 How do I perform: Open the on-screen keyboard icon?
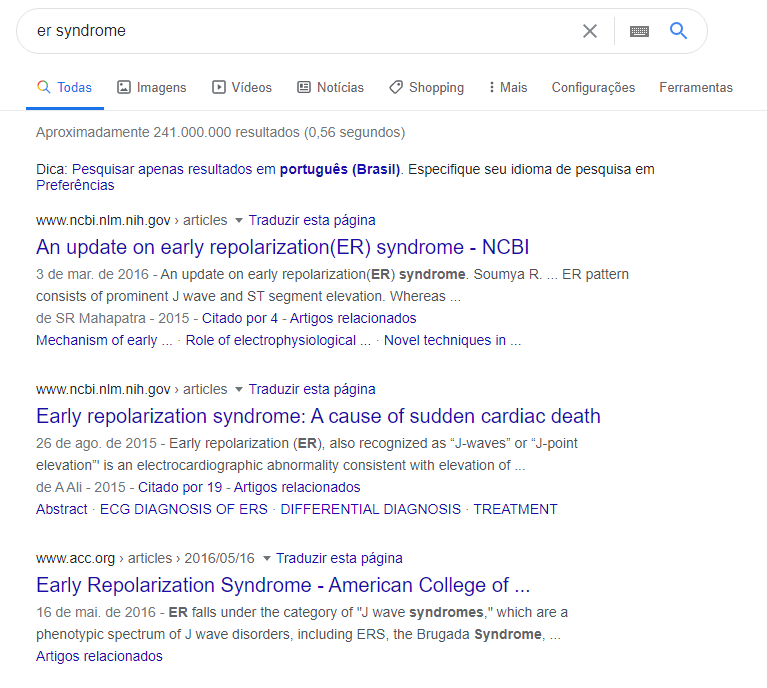tap(639, 31)
